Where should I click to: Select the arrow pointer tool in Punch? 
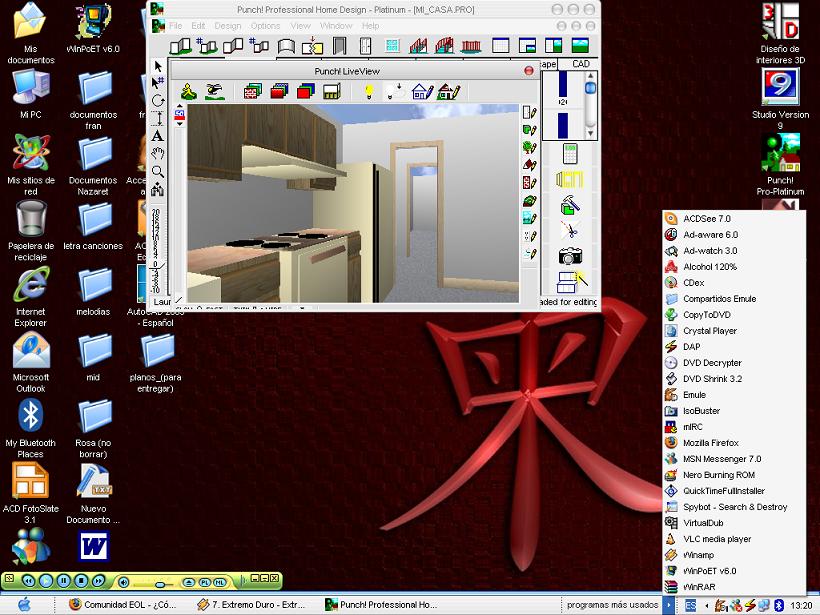(157, 66)
